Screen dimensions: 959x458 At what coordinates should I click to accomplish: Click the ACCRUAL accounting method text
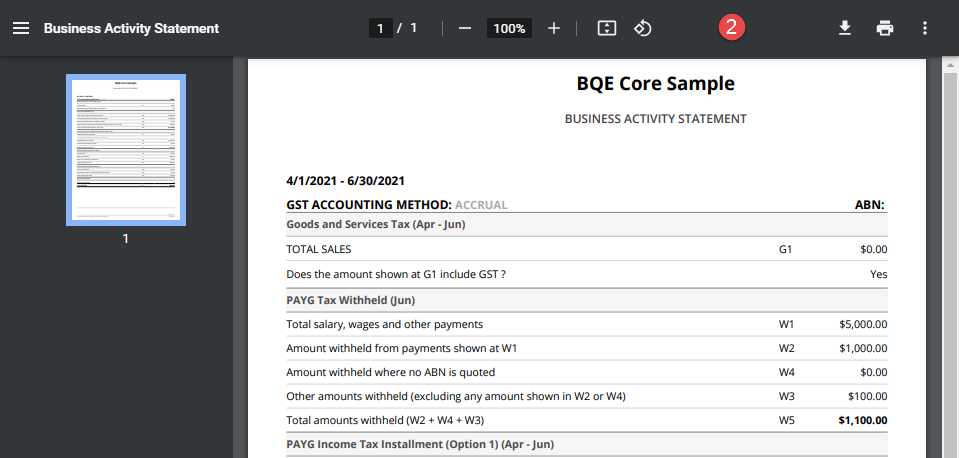(x=481, y=205)
